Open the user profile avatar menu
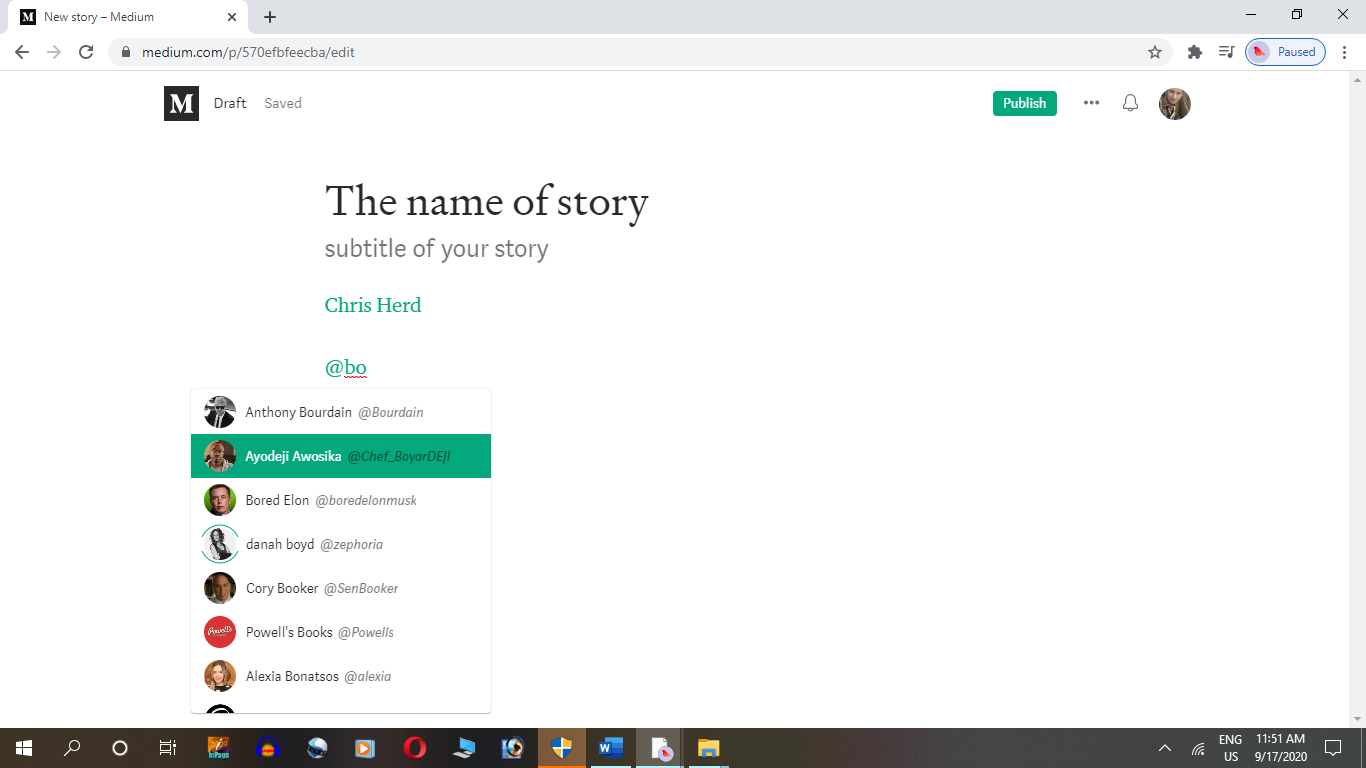Image resolution: width=1366 pixels, height=768 pixels. click(1175, 103)
